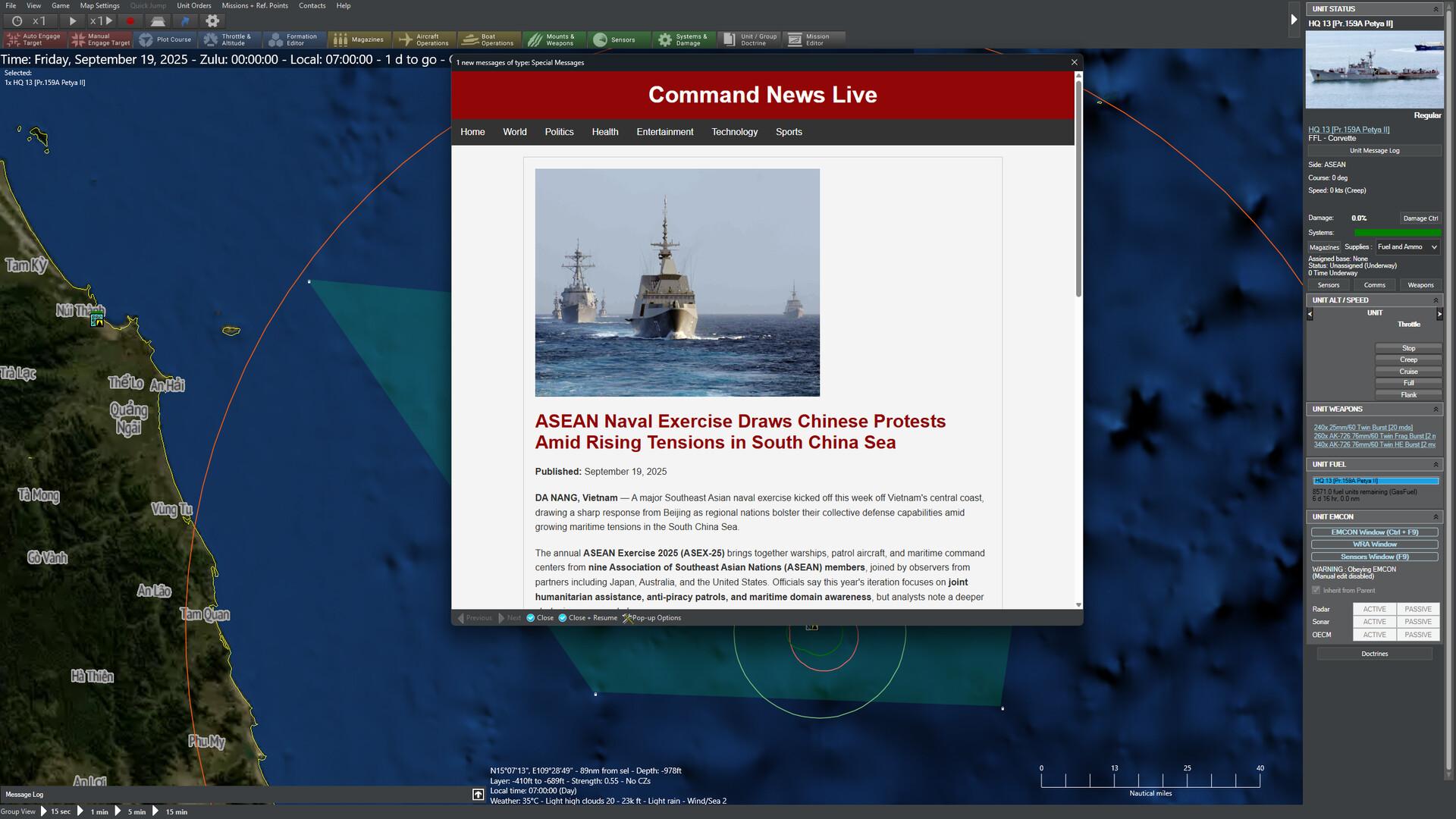This screenshot has width=1456, height=819.
Task: Open the Mission Editor
Action: point(813,39)
